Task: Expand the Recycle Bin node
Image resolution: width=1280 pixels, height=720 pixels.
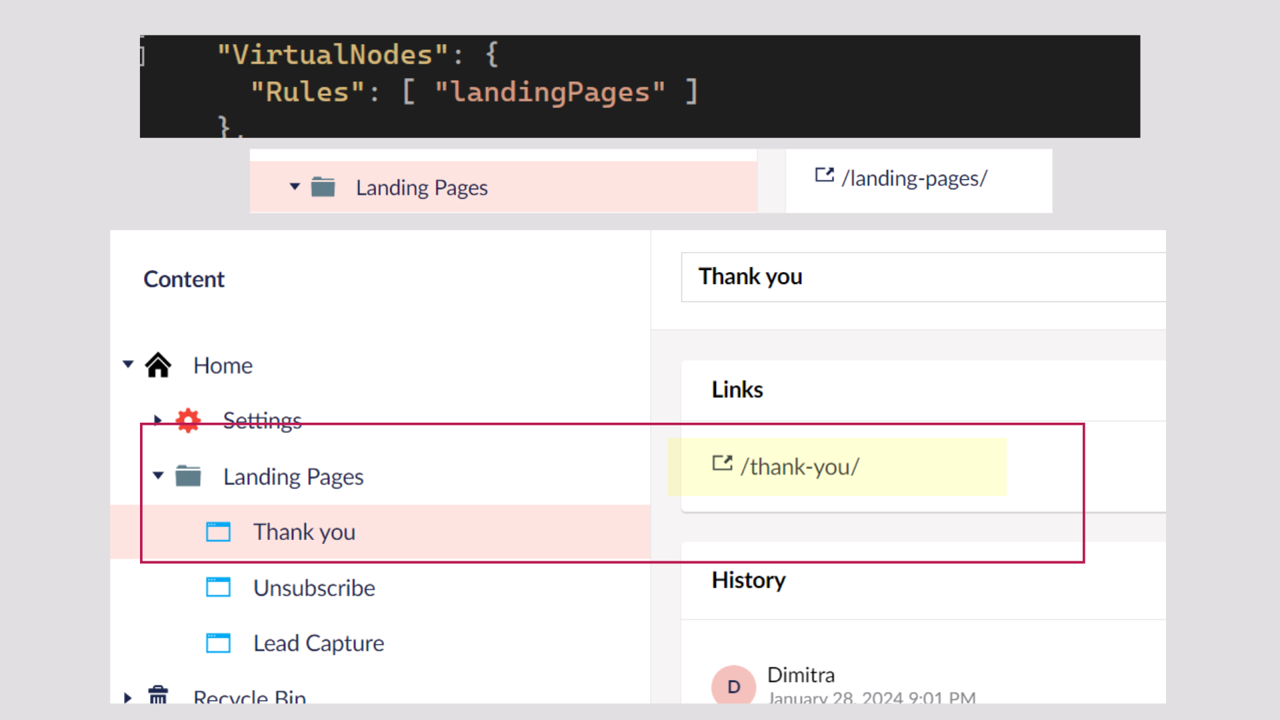Action: tap(128, 697)
